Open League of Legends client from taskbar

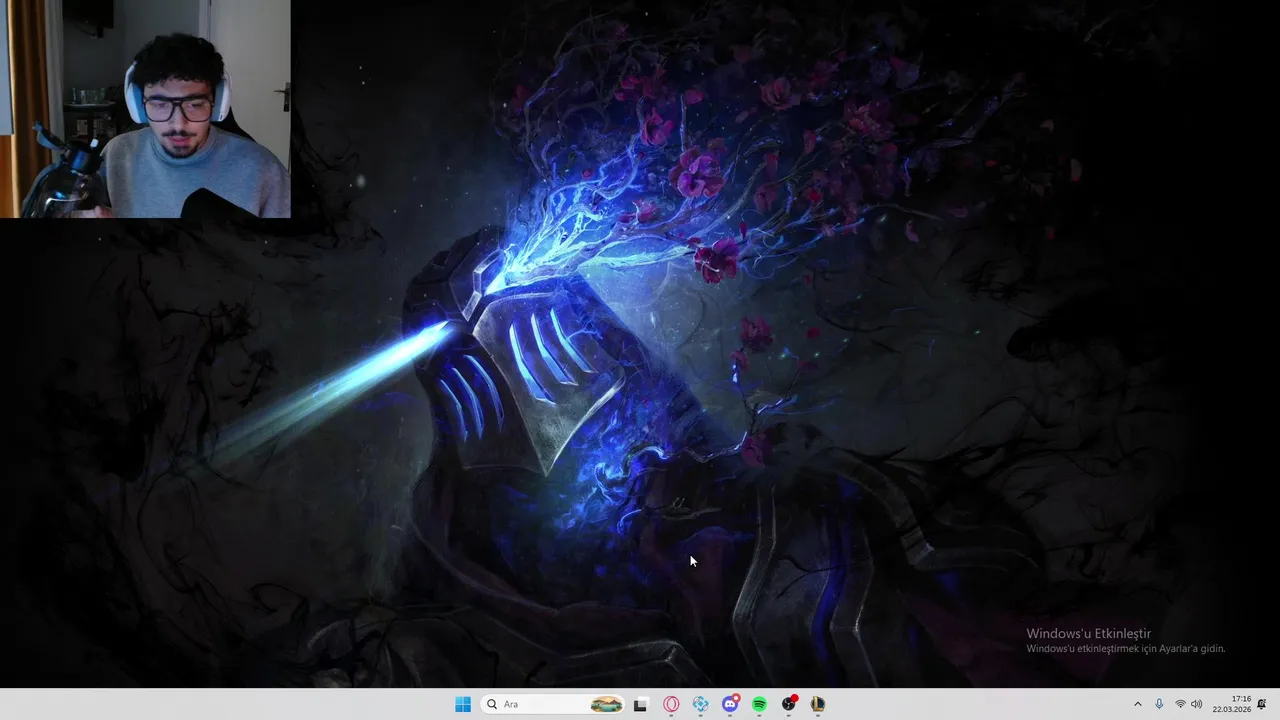(x=818, y=704)
